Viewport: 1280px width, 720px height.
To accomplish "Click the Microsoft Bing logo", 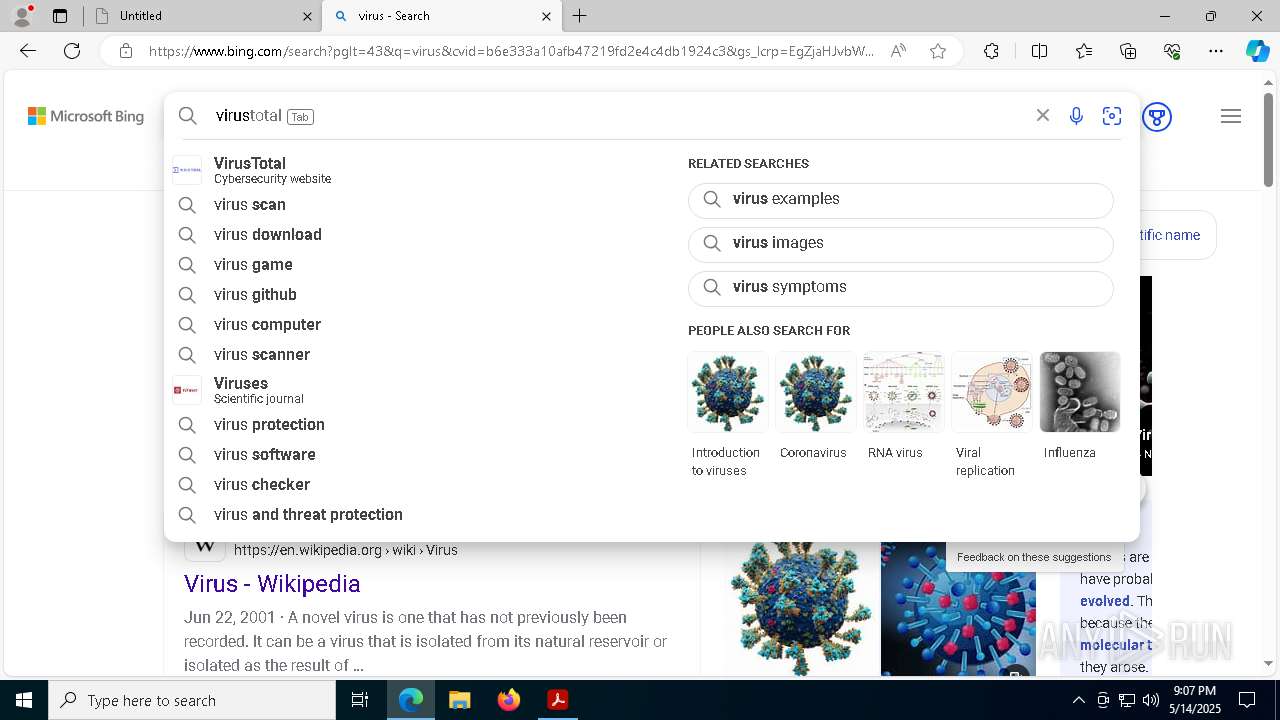I will pos(86,116).
